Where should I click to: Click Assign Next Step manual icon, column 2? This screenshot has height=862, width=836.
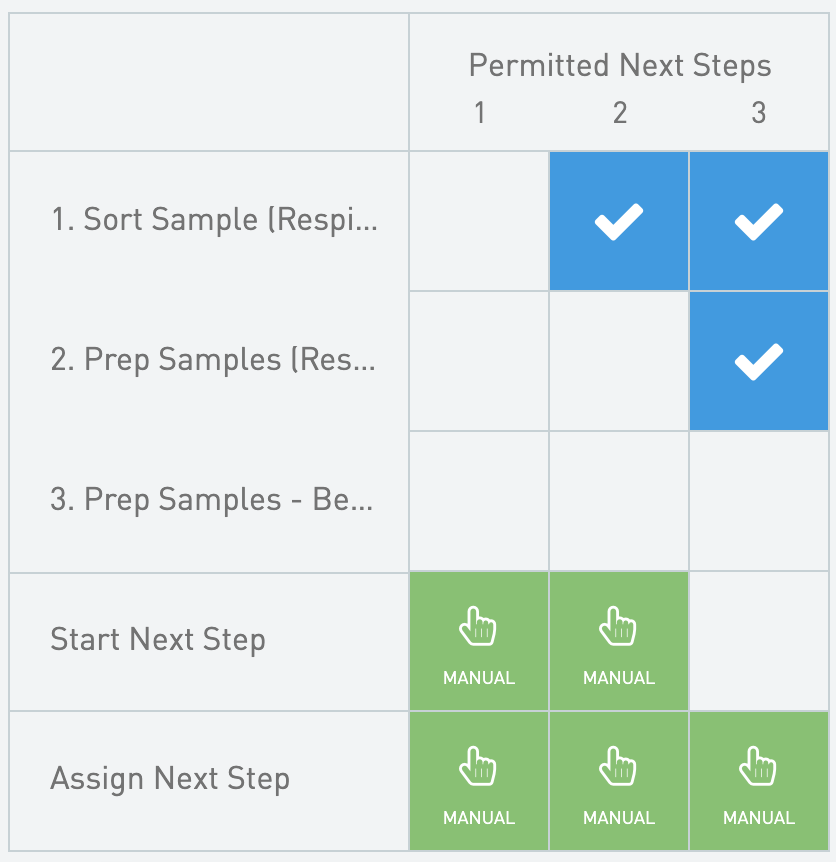[619, 781]
